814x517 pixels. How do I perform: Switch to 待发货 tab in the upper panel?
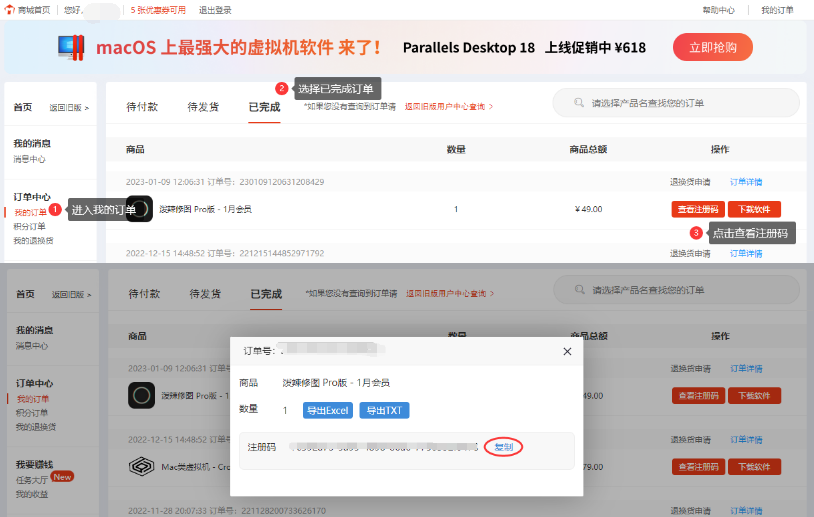tap(203, 107)
